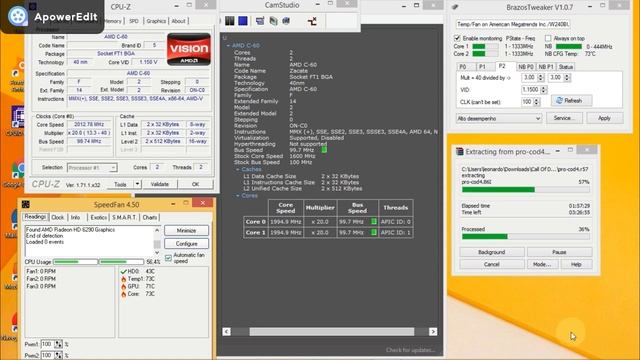Click the Configure button in SpeedFan
This screenshot has width=640, height=360.
pos(187,244)
